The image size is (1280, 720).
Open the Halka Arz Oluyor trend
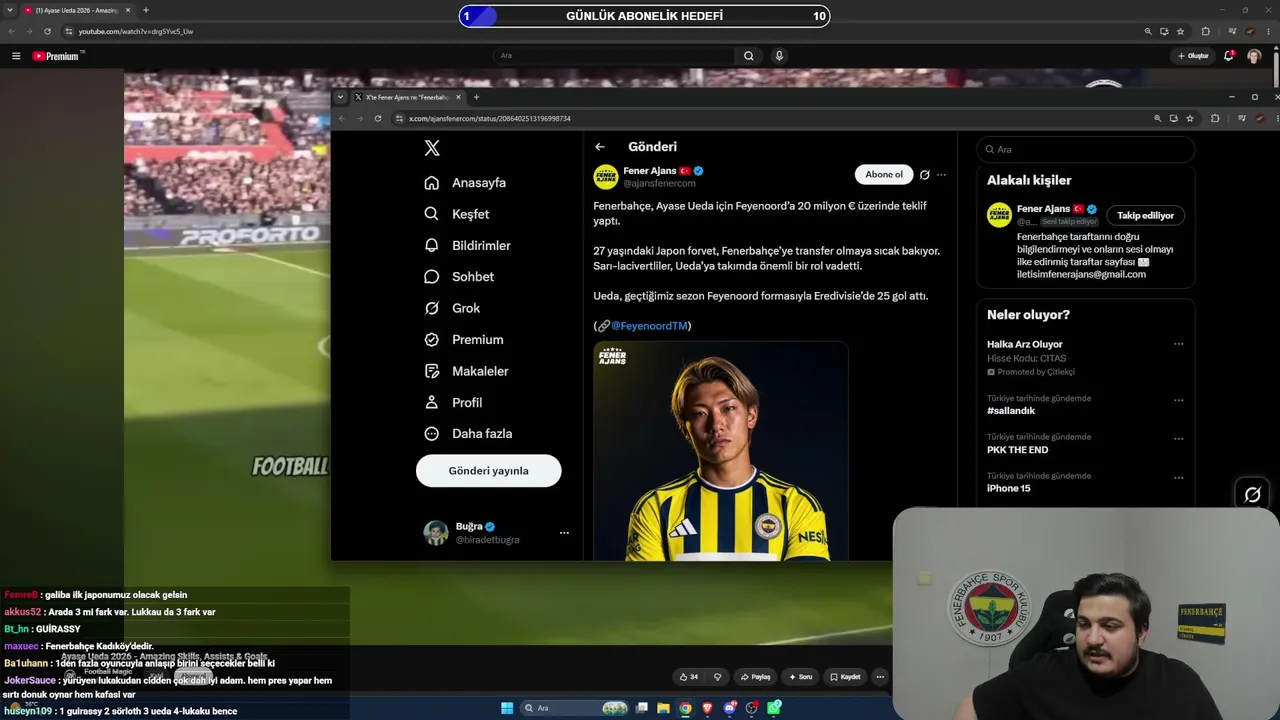(x=1025, y=345)
